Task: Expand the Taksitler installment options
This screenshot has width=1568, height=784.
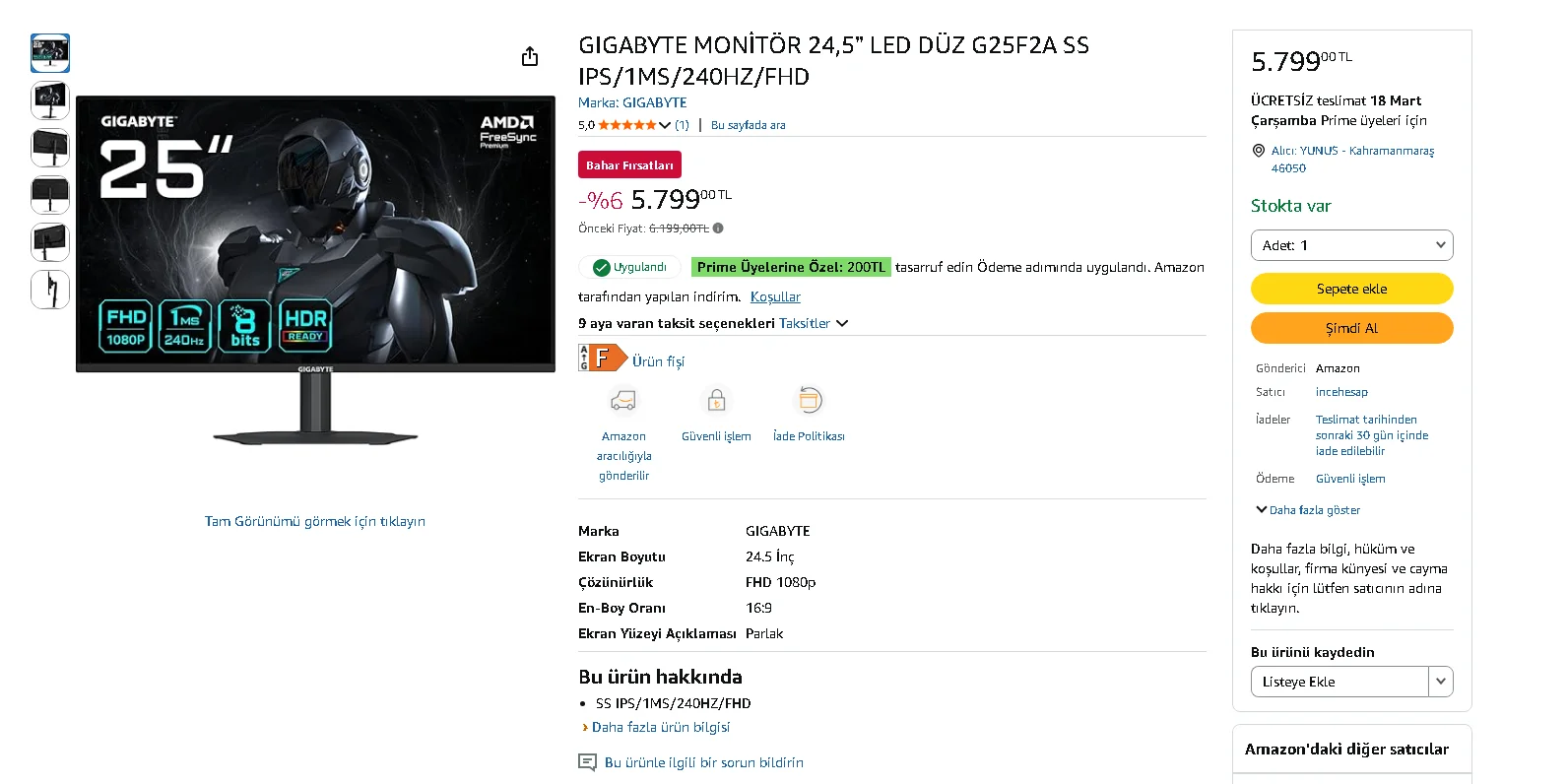Action: pyautogui.click(x=813, y=323)
